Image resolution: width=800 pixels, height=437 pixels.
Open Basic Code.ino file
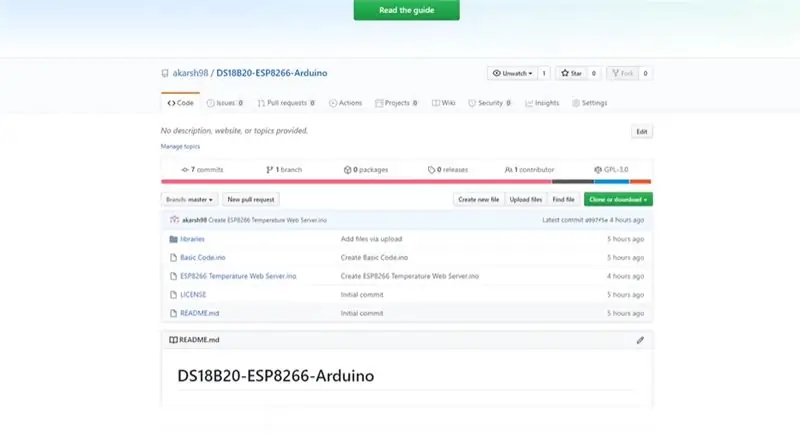point(203,258)
